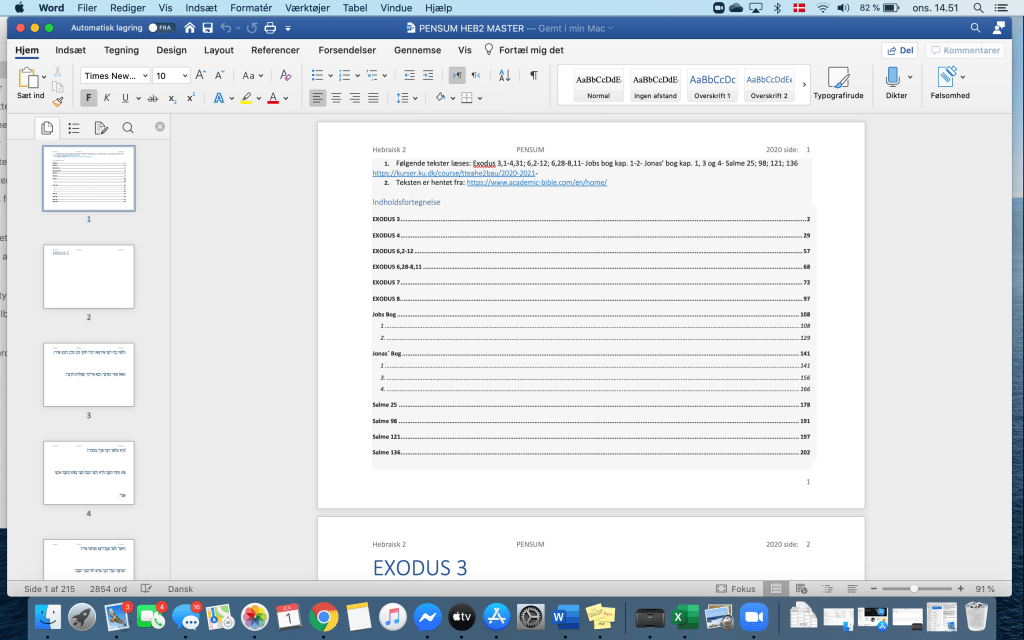Click the Format Painter brush icon
This screenshot has width=1024, height=640.
[x=58, y=100]
